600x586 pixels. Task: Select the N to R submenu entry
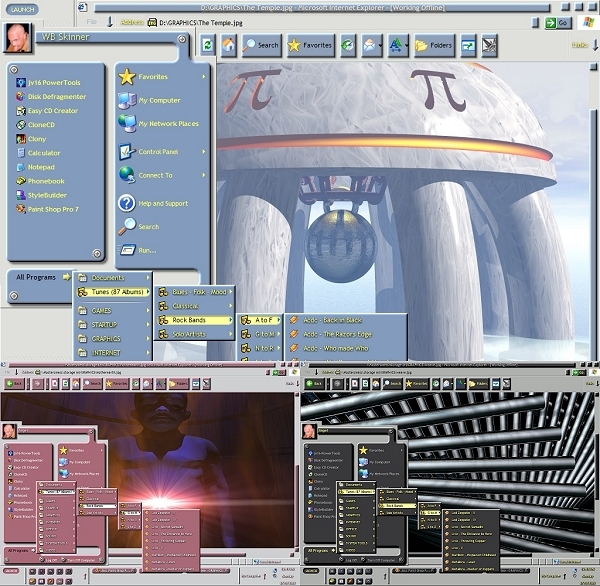point(261,348)
